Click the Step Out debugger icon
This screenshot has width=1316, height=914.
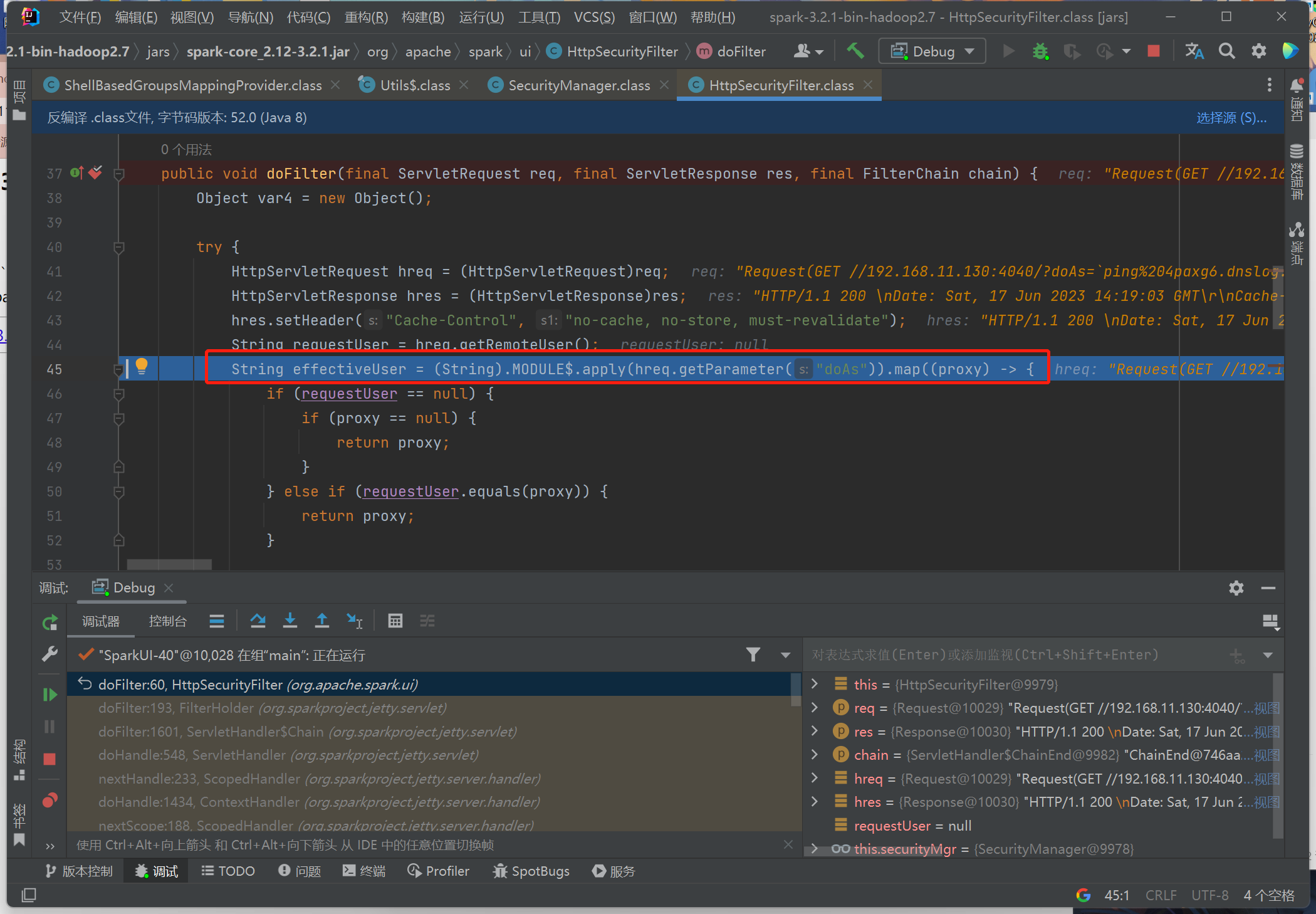click(321, 621)
